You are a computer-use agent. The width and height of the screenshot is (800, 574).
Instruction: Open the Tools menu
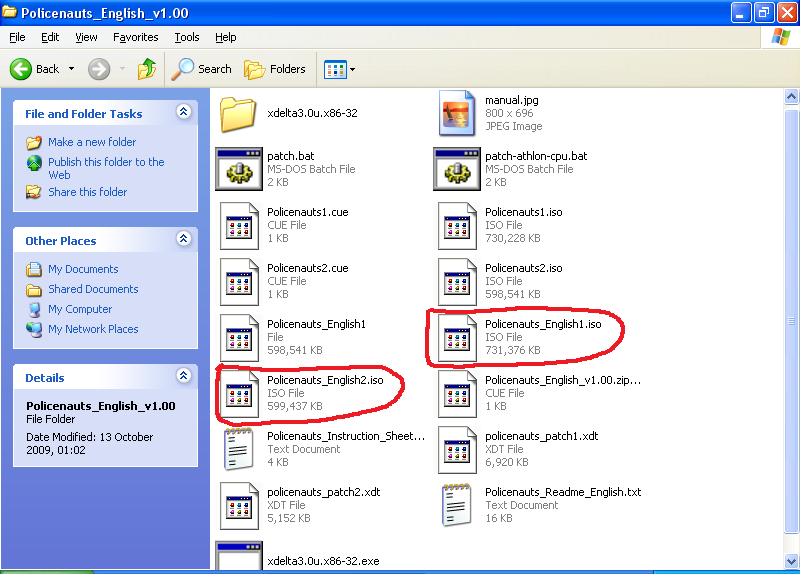click(x=187, y=37)
